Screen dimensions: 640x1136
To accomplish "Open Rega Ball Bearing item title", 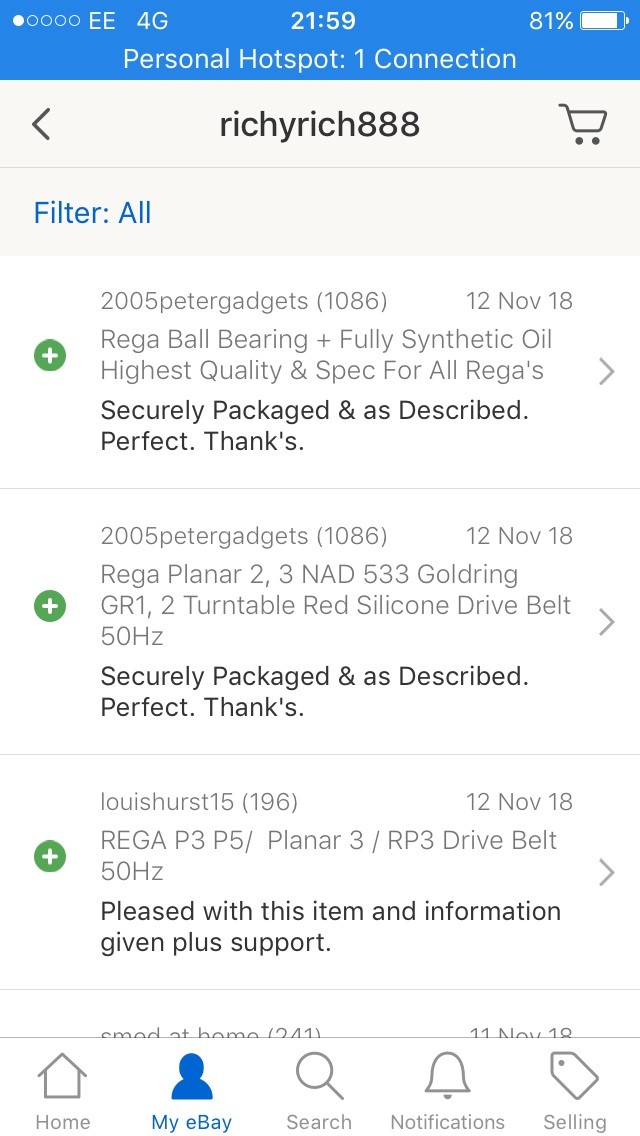I will tap(326, 355).
